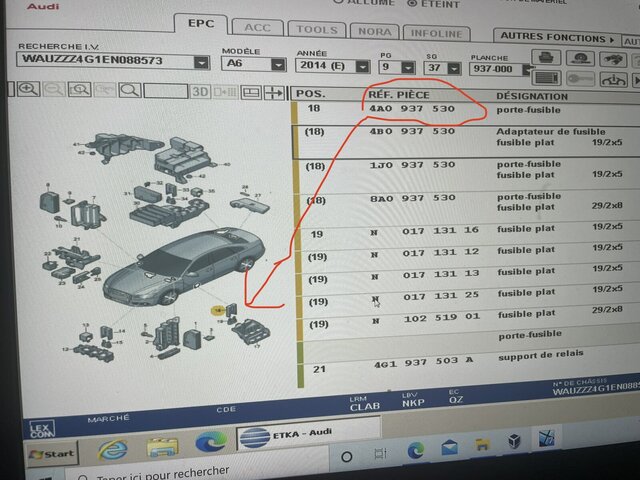640x480 pixels.
Task: Select part row N 017 131 12
Action: (467, 254)
